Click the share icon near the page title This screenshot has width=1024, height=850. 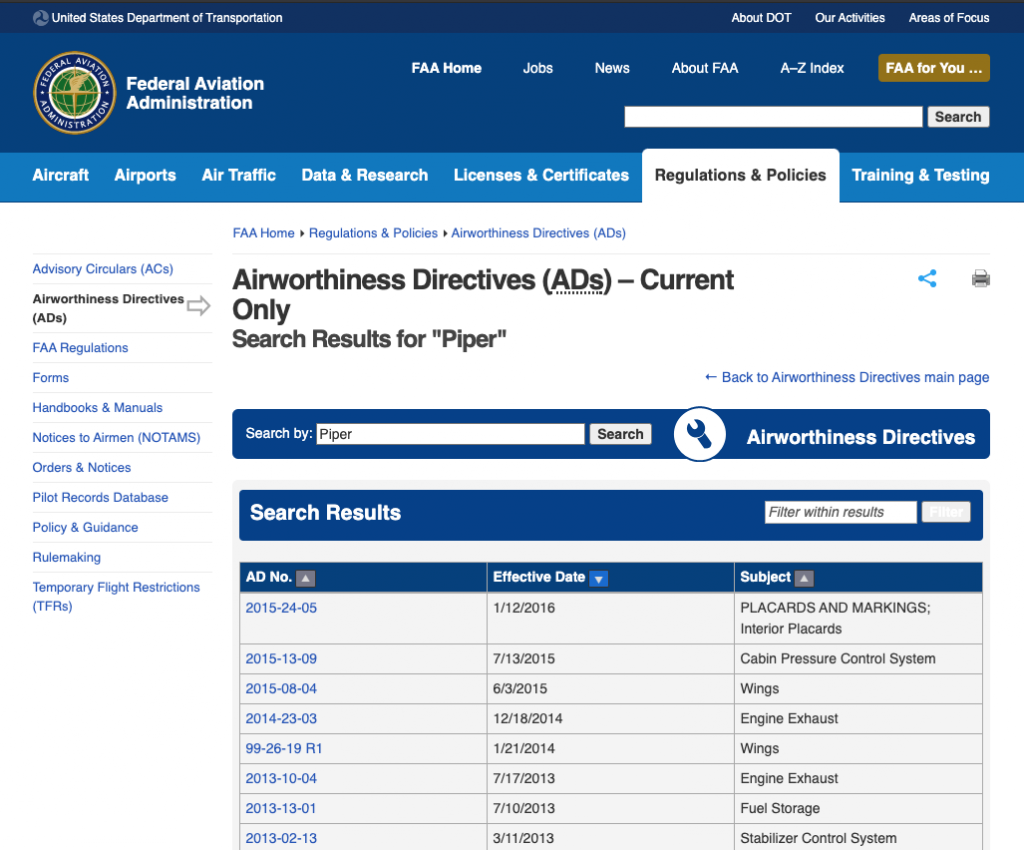coord(927,279)
